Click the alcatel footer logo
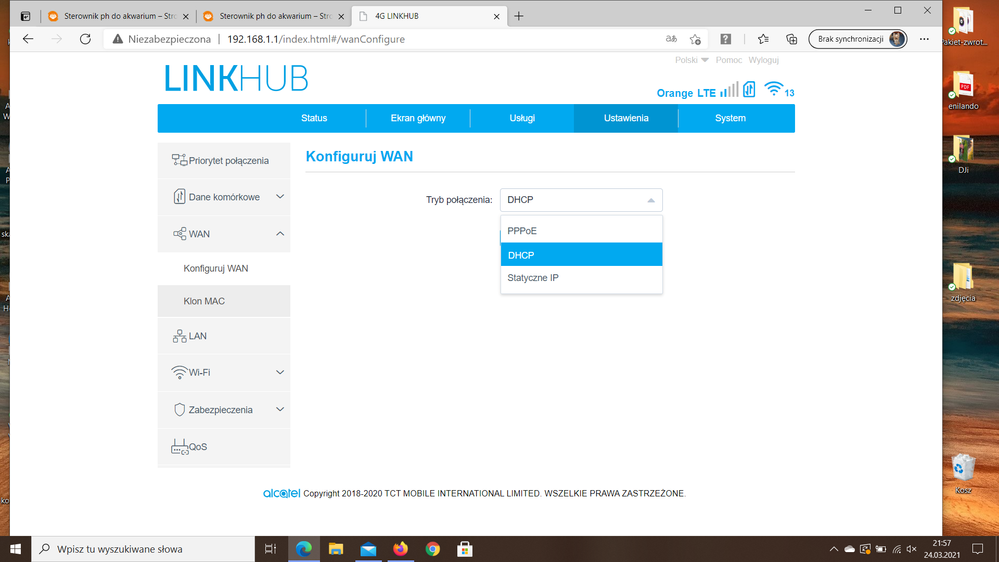999x562 pixels. point(281,493)
